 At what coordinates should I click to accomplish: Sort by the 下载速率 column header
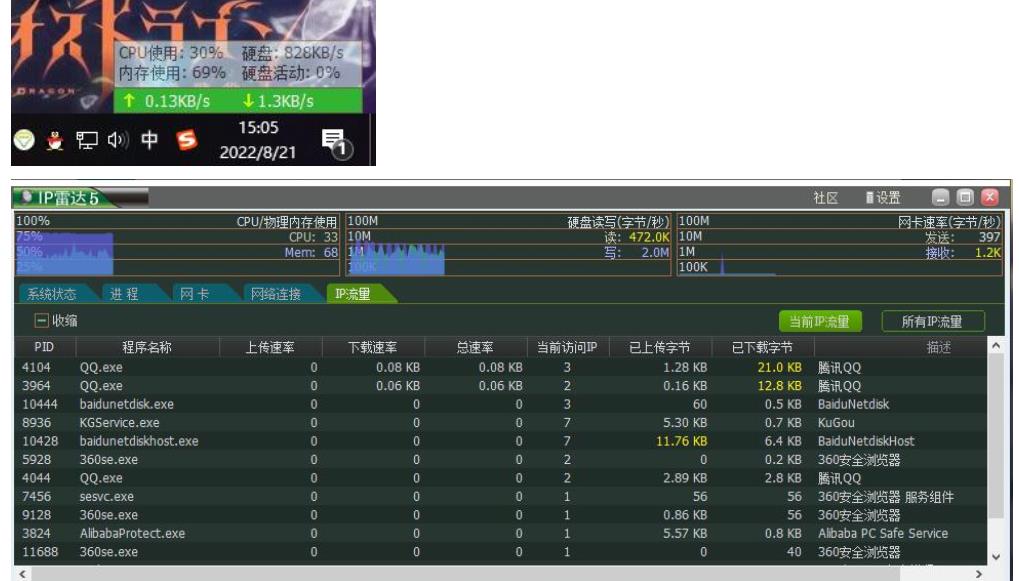tap(373, 347)
